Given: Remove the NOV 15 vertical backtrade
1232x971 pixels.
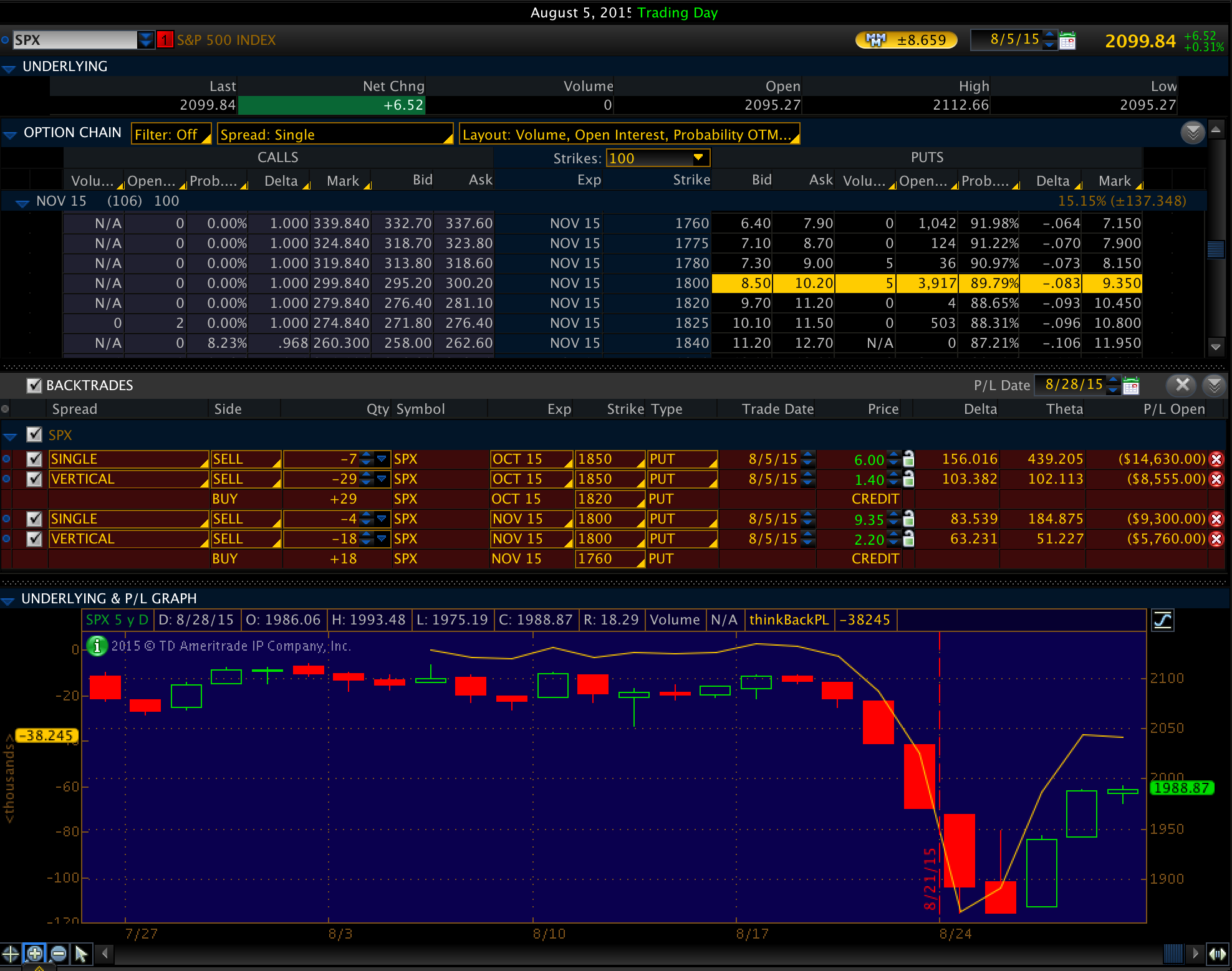Looking at the screenshot, I should coord(1216,539).
